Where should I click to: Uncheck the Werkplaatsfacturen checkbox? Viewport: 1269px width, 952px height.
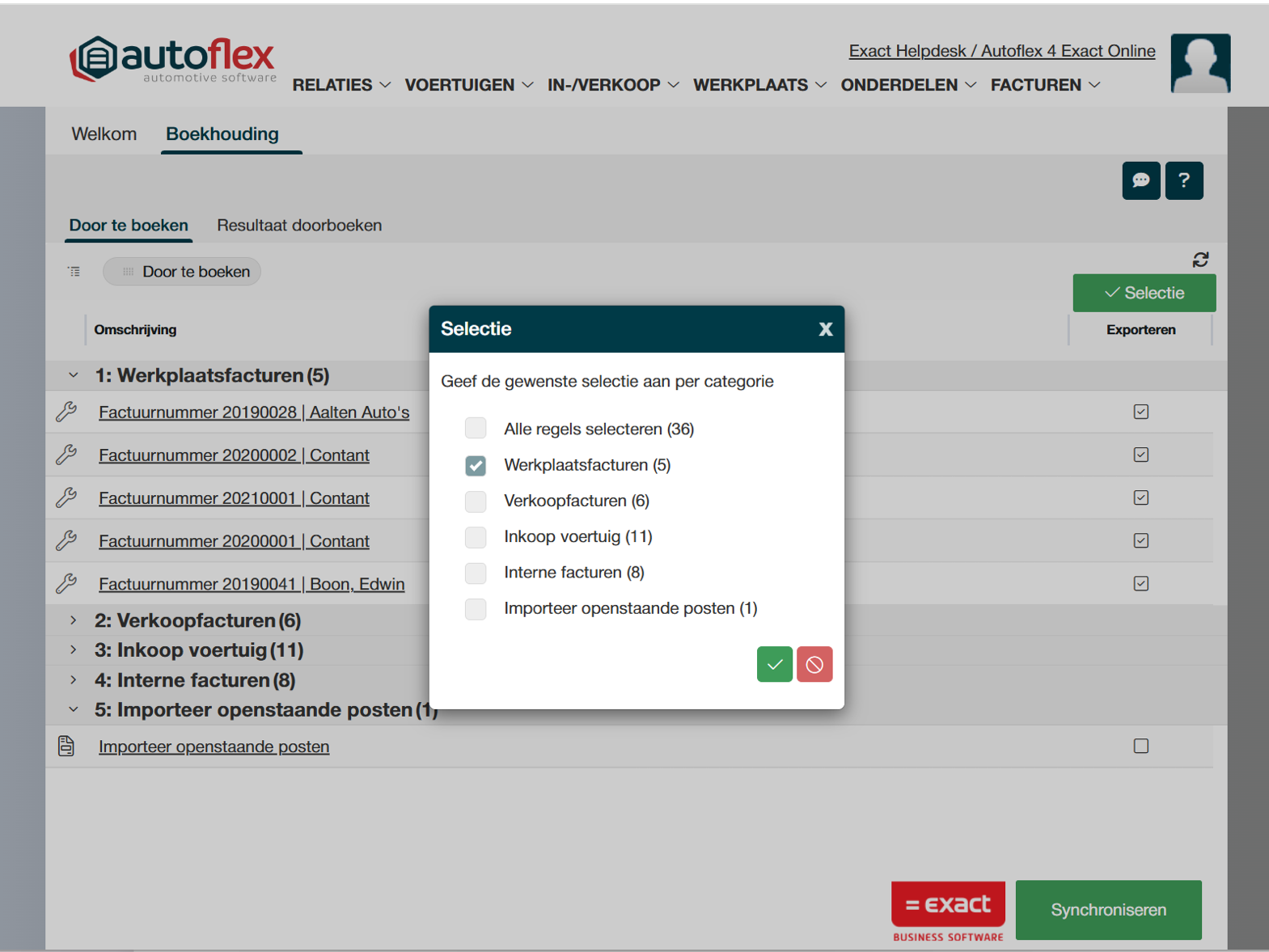(476, 465)
